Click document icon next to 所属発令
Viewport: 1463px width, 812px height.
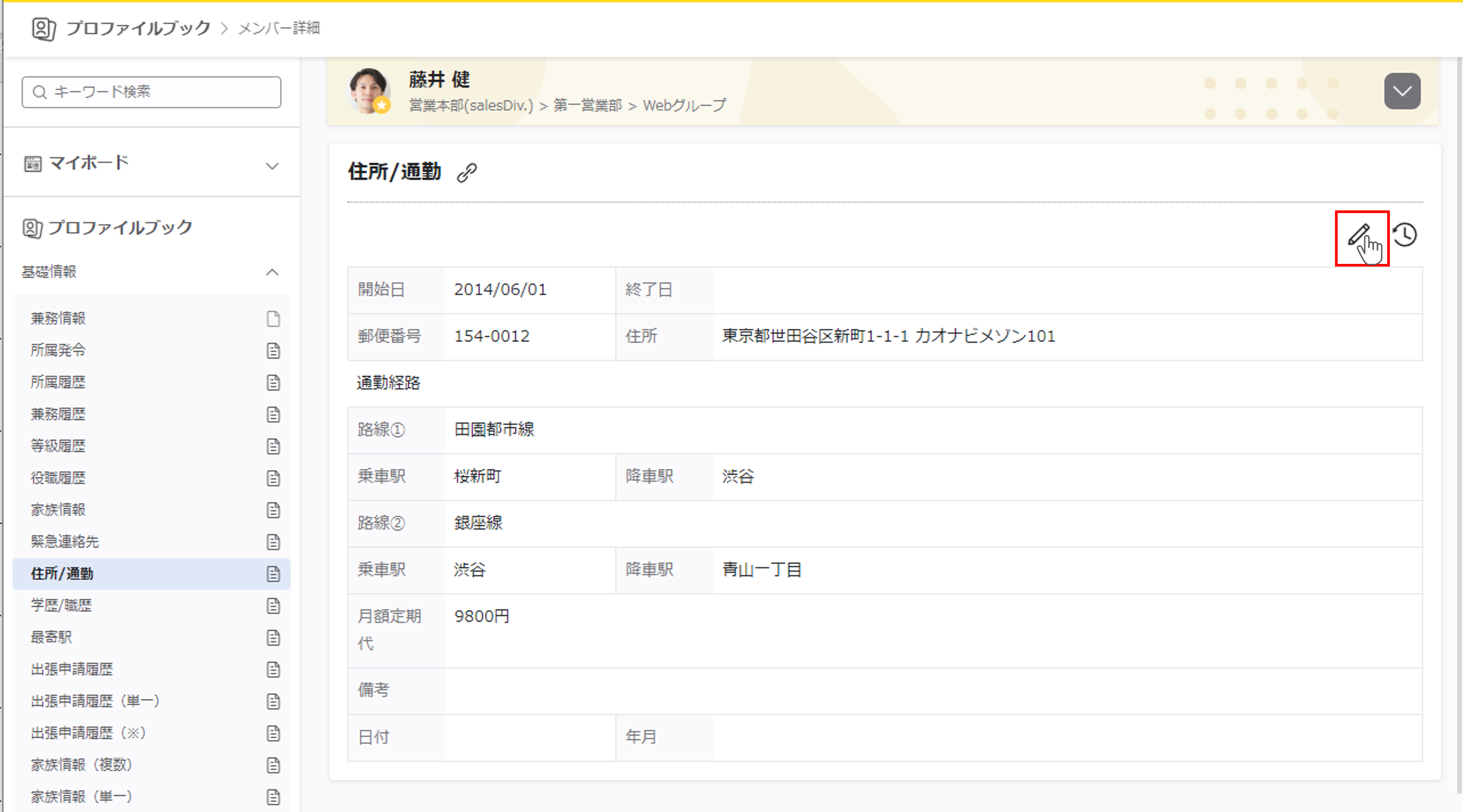273,351
